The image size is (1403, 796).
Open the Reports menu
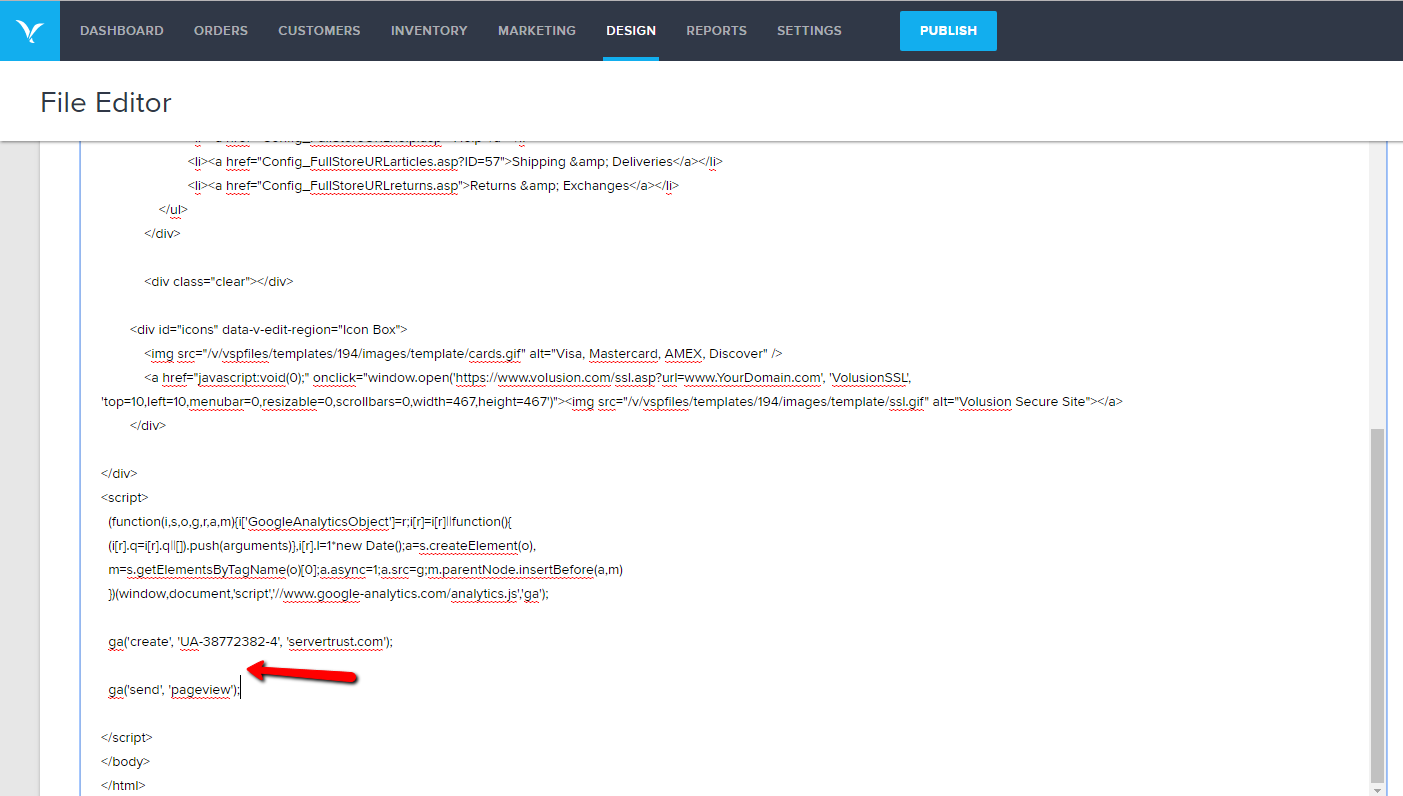[x=716, y=31]
